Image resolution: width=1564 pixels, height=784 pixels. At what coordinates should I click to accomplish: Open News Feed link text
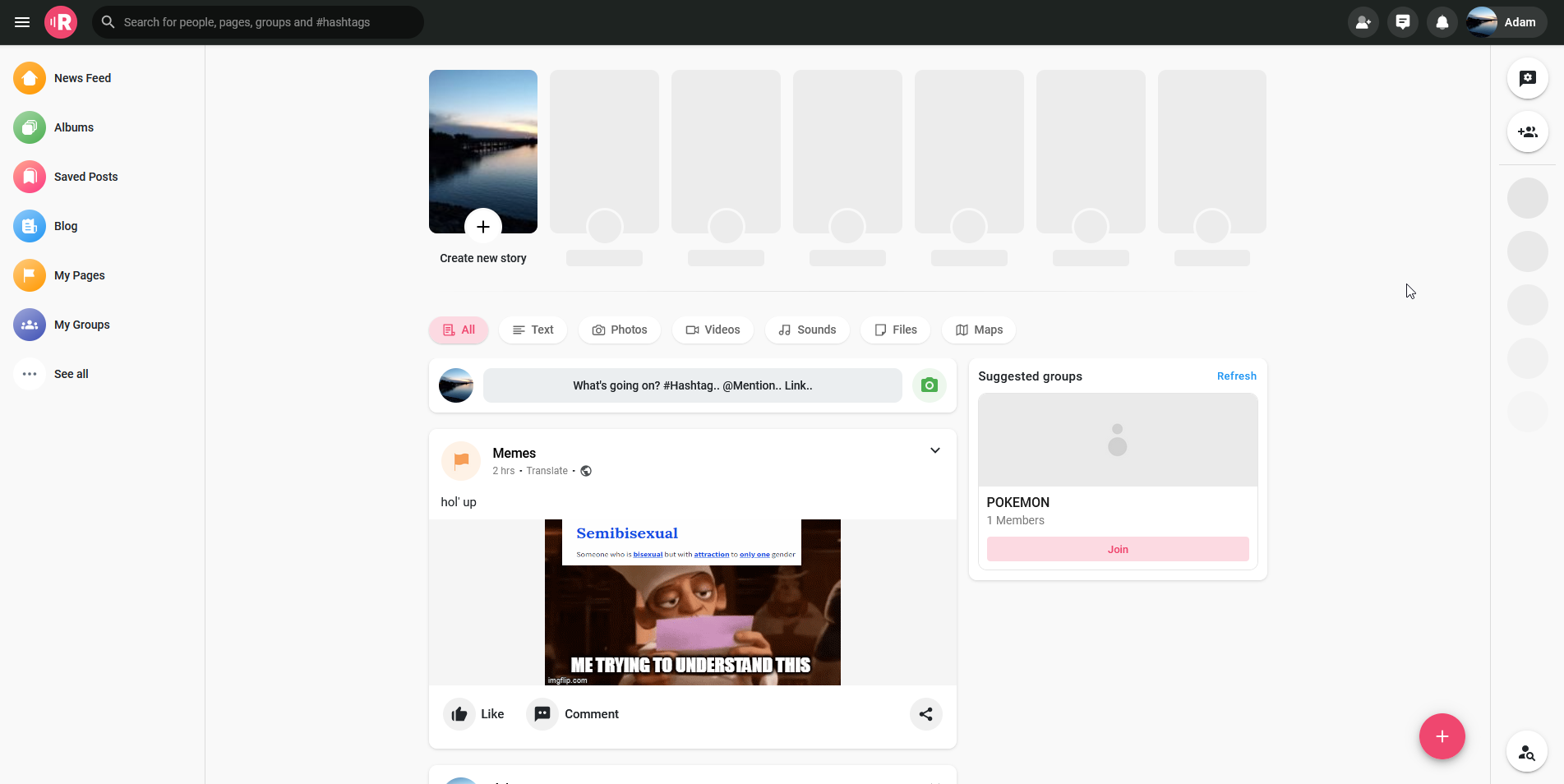82,78
